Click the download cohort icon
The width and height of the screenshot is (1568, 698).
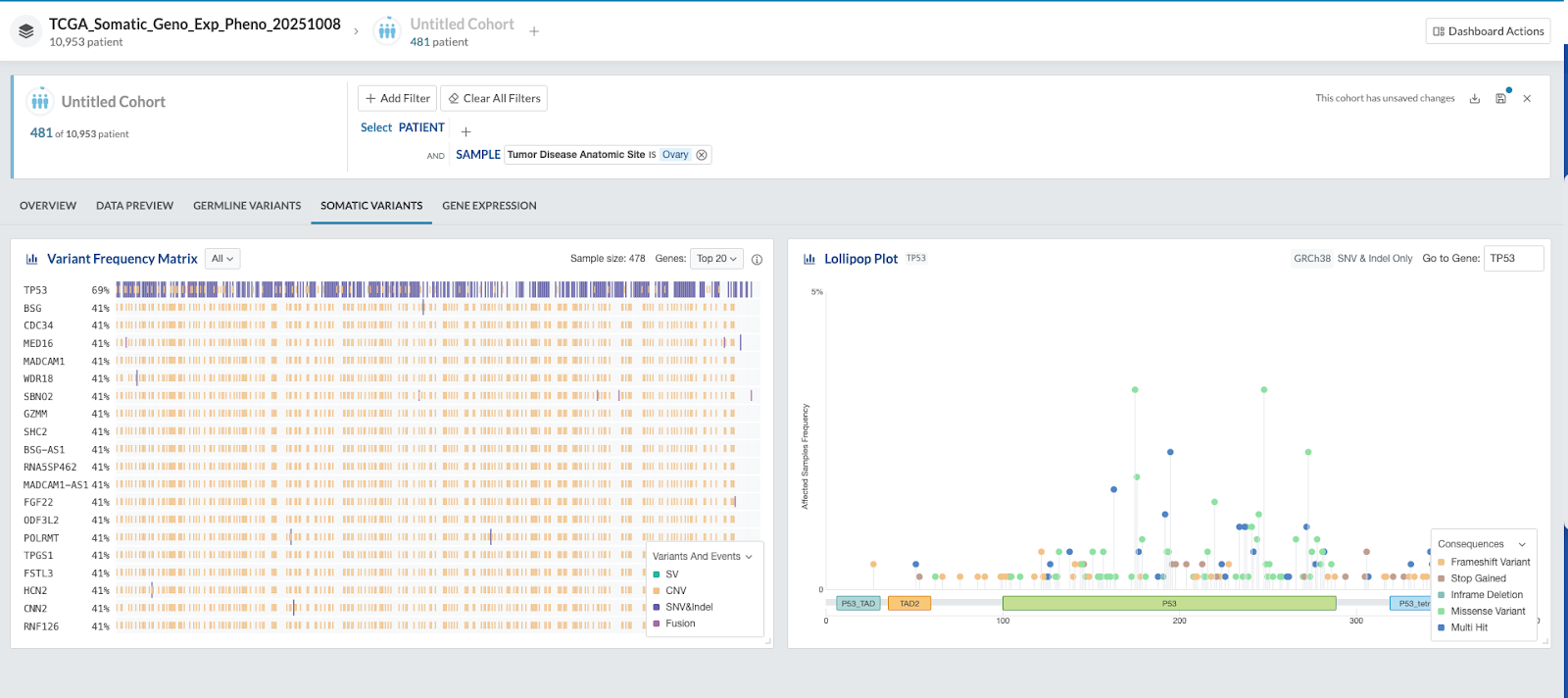(x=1474, y=99)
